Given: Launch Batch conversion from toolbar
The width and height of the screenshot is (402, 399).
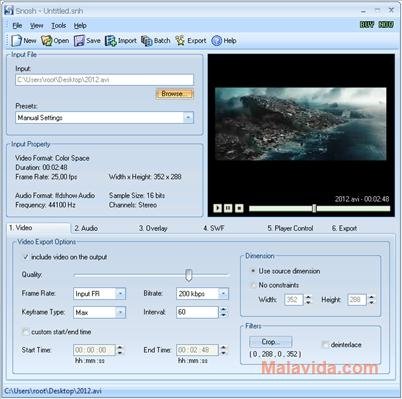Looking at the screenshot, I should point(146,41).
